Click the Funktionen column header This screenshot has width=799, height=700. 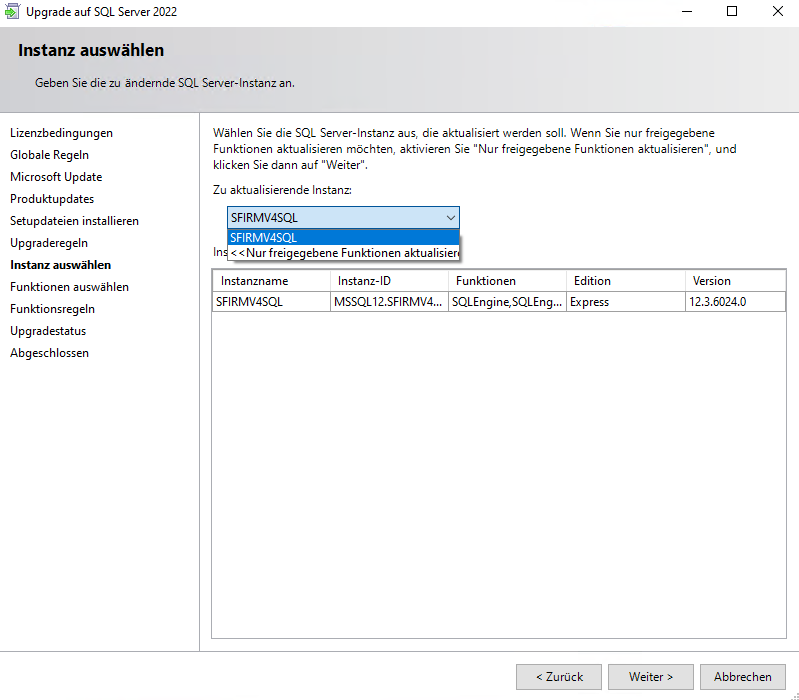508,281
